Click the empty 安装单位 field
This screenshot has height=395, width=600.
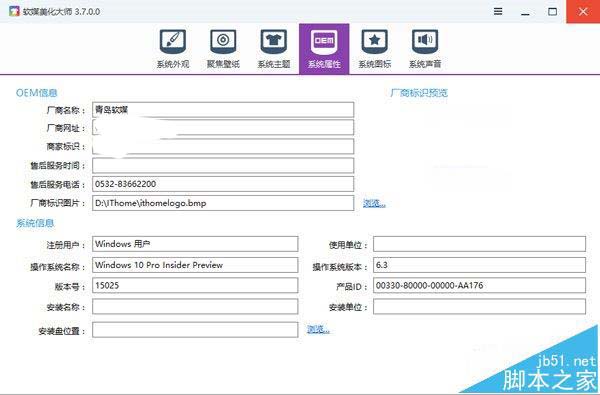479,307
